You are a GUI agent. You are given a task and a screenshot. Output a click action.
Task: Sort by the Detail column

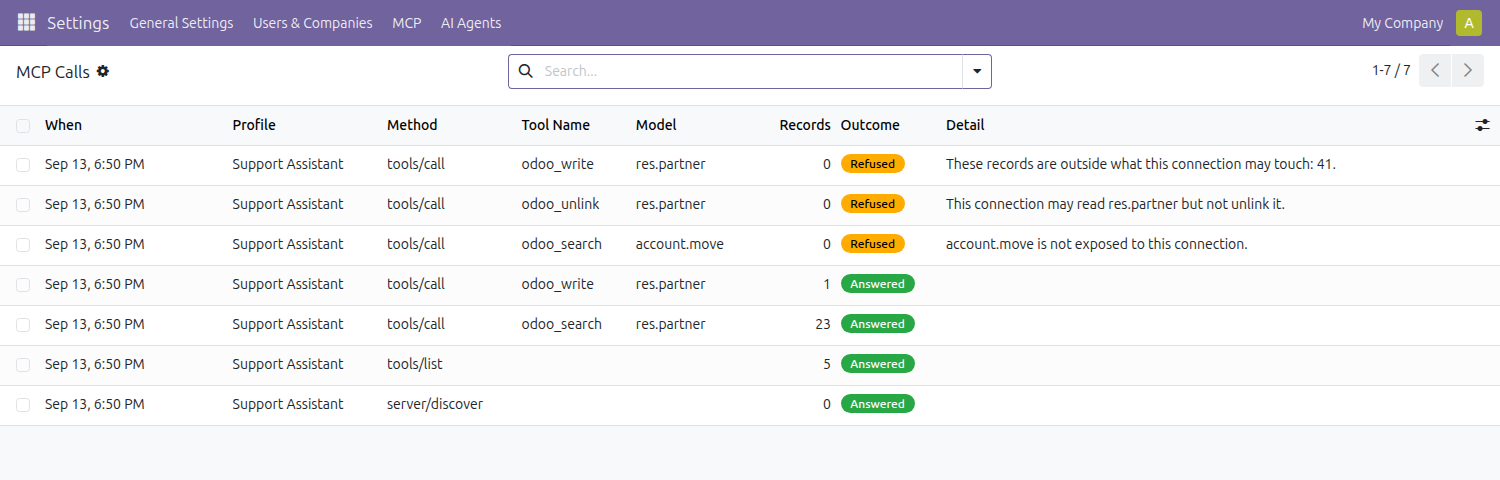click(965, 125)
